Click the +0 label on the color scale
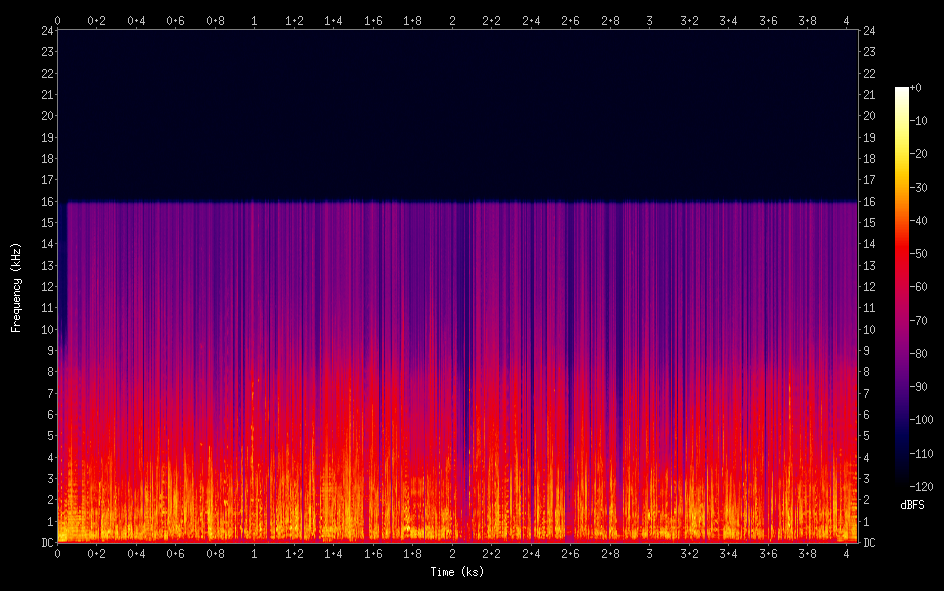 point(918,88)
